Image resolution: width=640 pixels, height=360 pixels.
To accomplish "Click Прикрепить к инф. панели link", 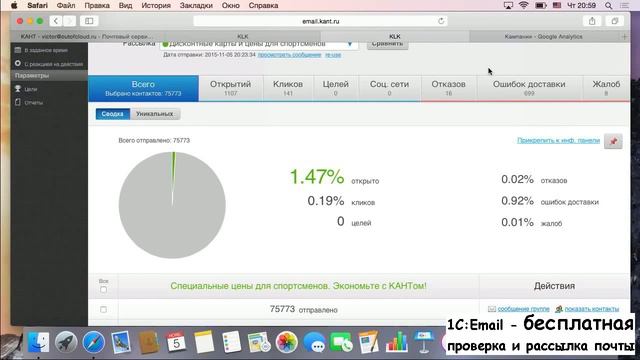I will pyautogui.click(x=558, y=140).
